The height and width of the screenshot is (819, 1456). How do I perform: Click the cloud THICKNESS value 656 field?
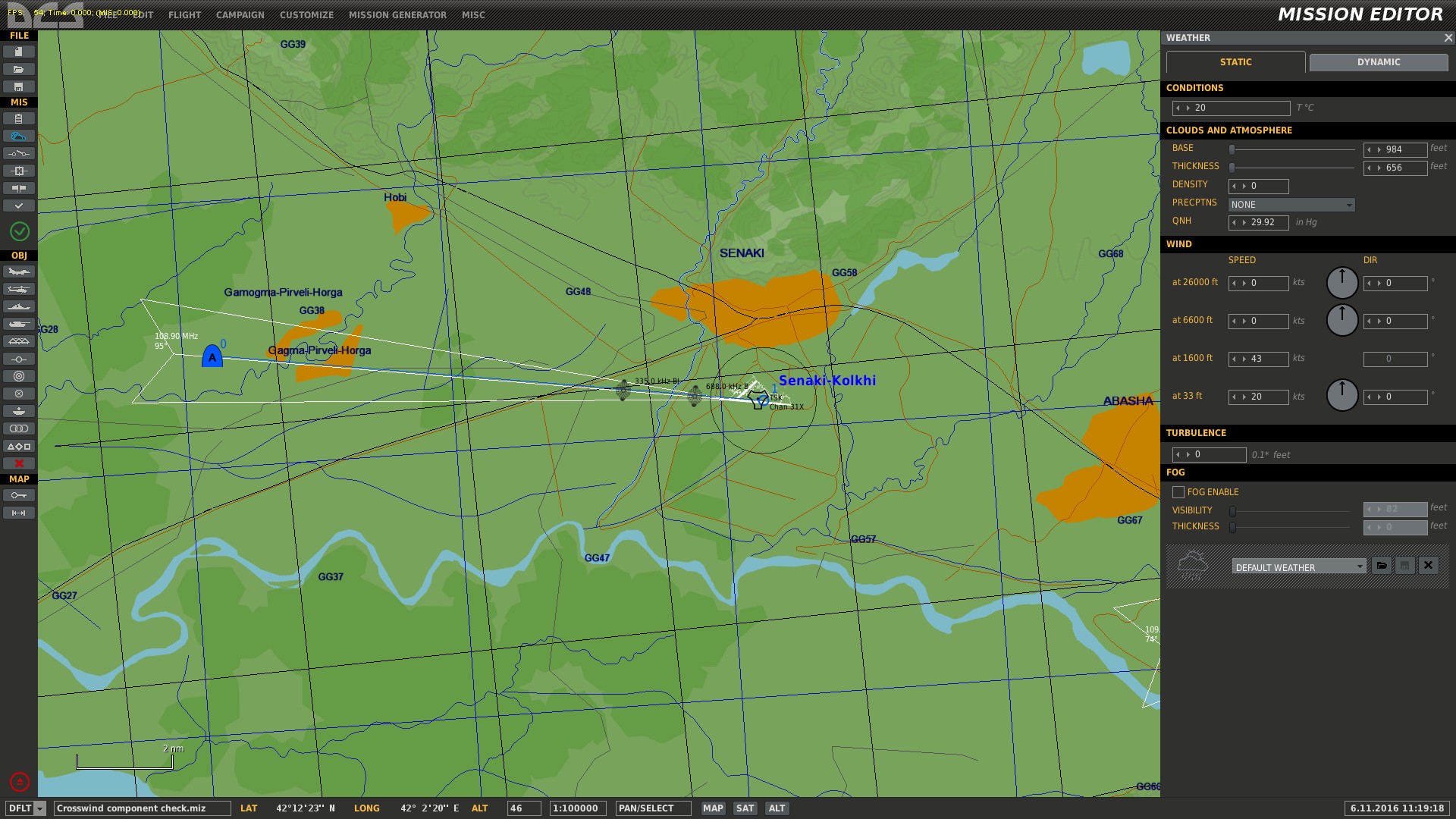point(1395,168)
